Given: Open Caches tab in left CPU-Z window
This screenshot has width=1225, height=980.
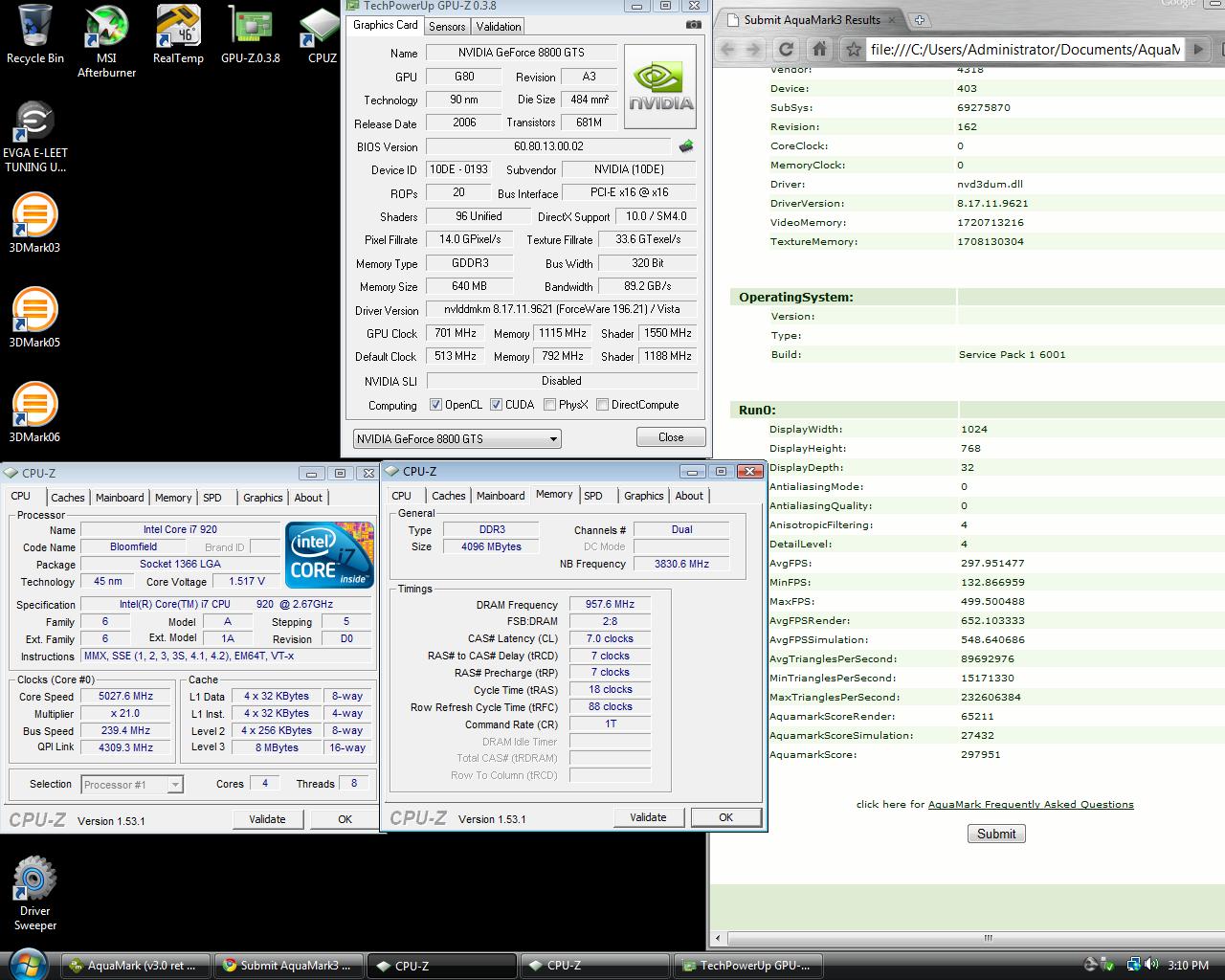Looking at the screenshot, I should point(68,498).
